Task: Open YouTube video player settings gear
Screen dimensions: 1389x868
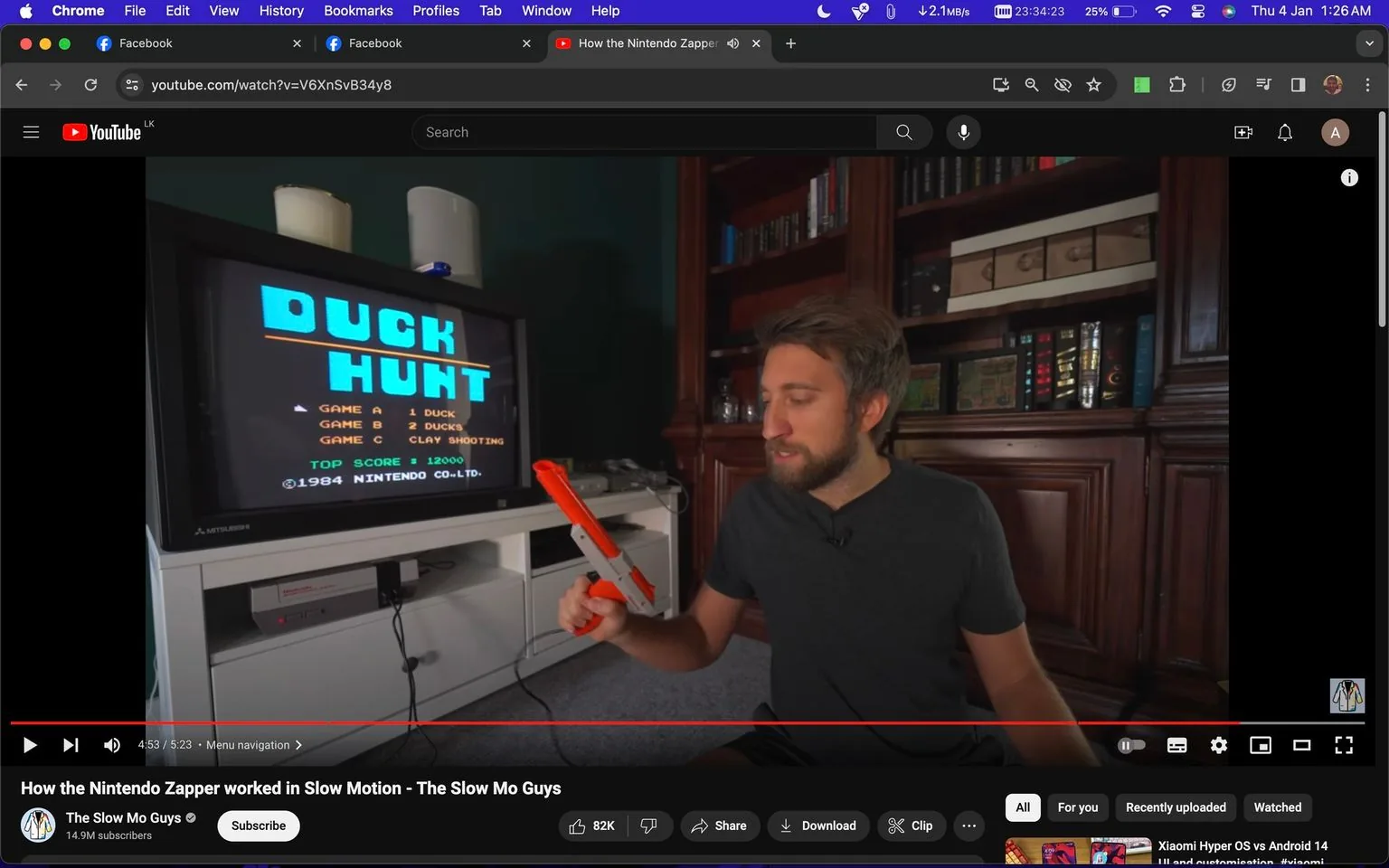Action: [x=1218, y=744]
